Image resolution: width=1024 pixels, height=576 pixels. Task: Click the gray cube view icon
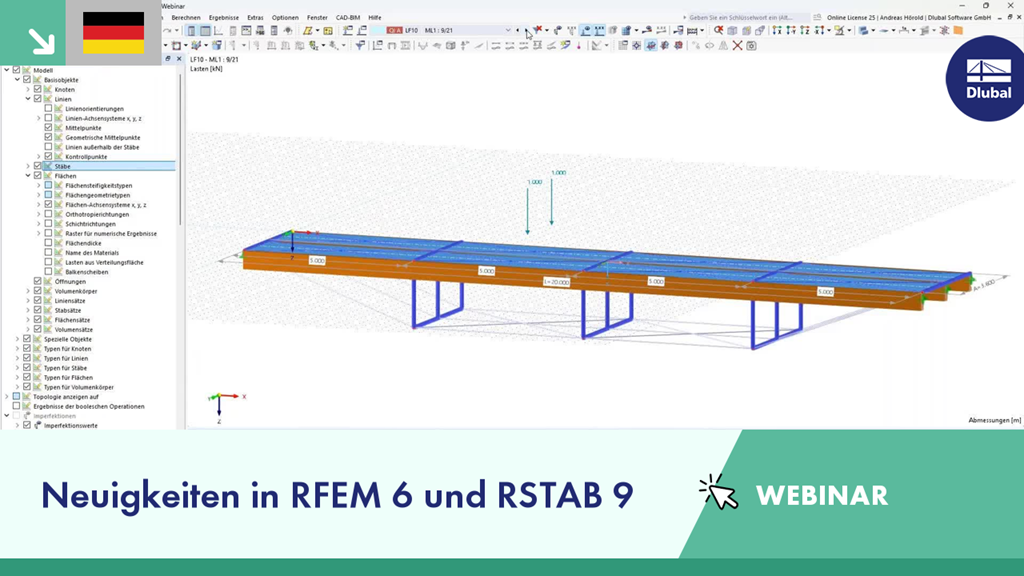(x=733, y=30)
